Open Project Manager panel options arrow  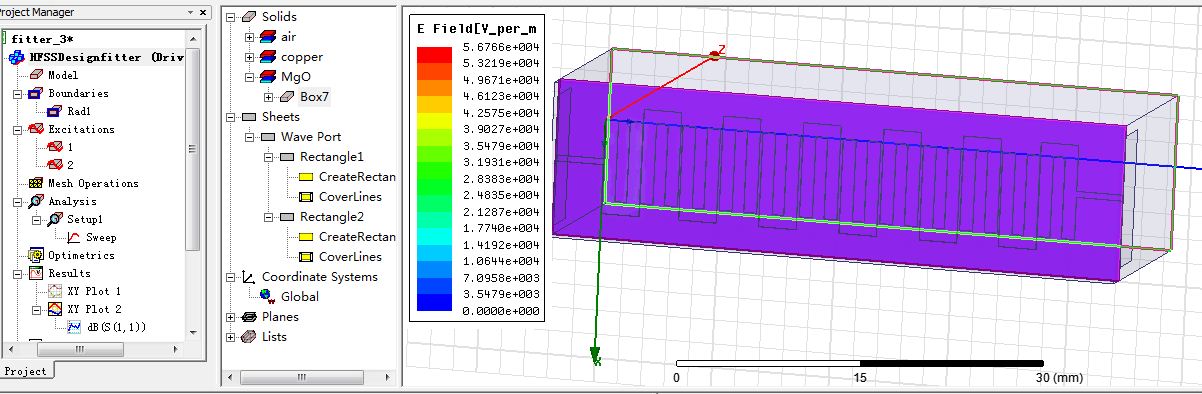[x=191, y=12]
